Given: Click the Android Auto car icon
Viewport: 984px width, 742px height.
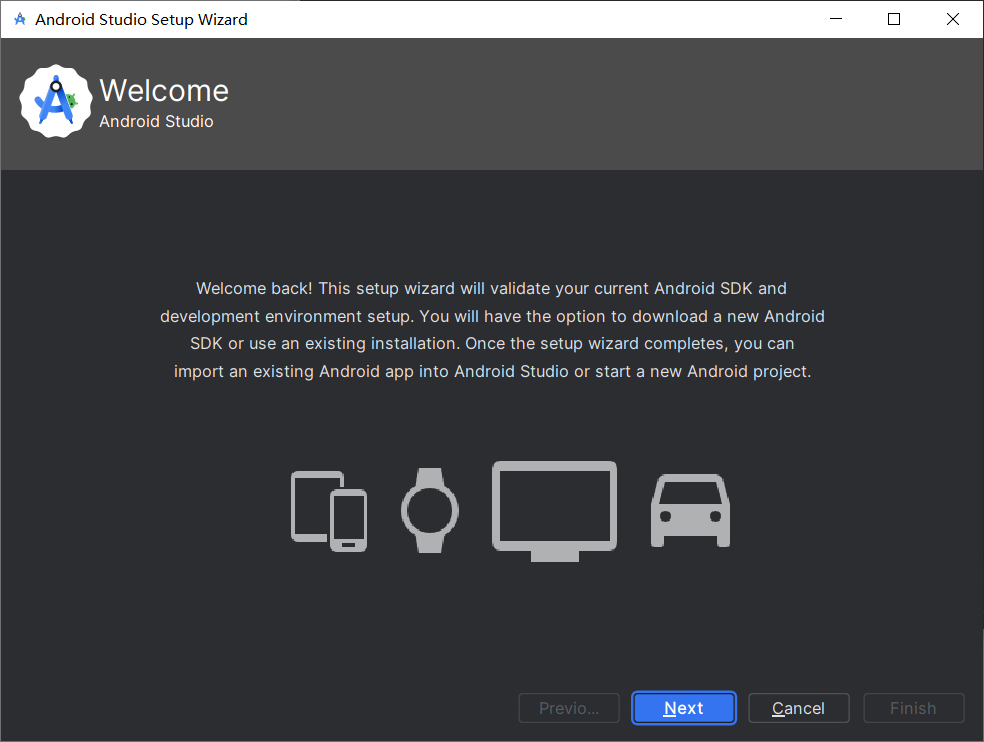Looking at the screenshot, I should pyautogui.click(x=690, y=510).
